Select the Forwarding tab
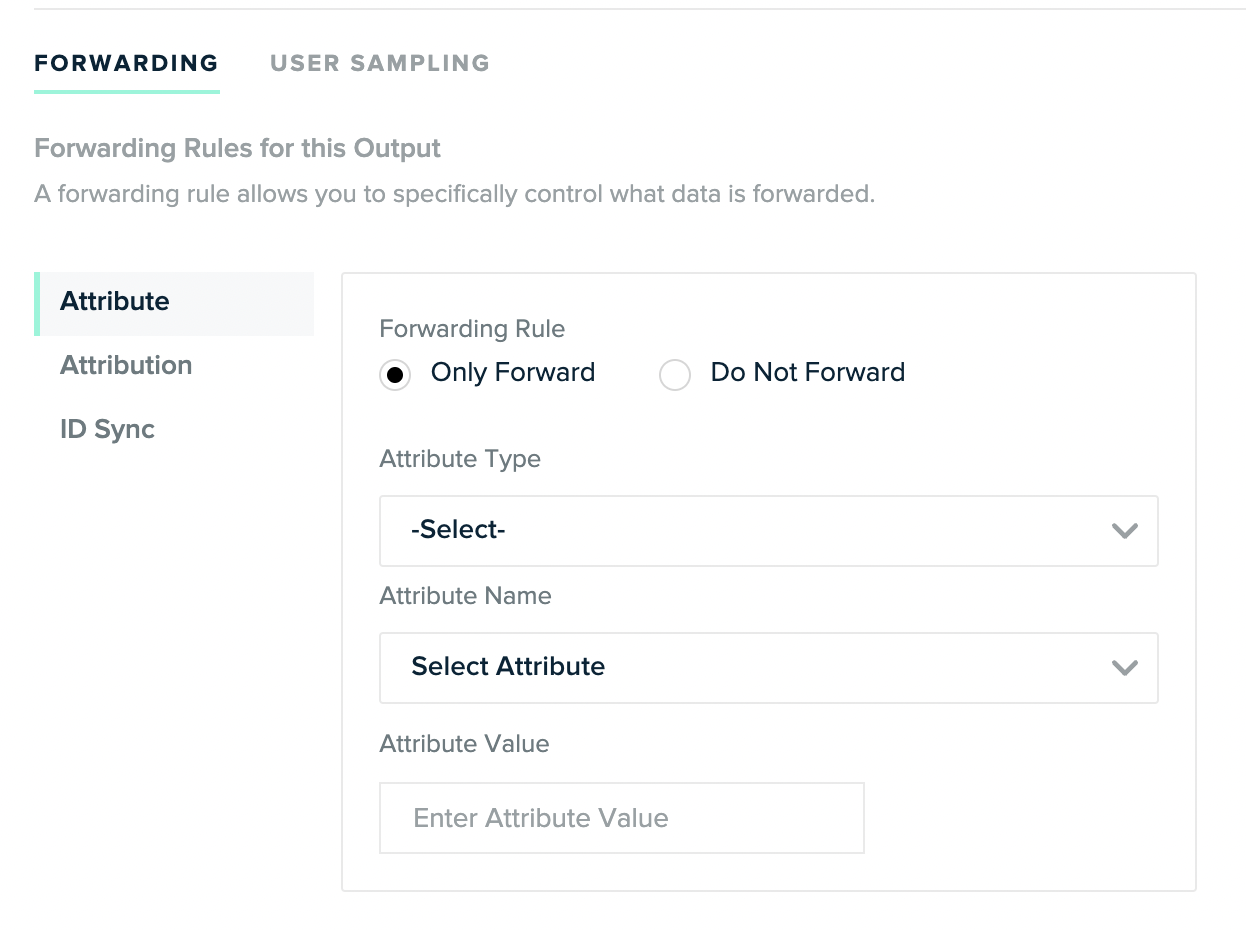This screenshot has height=930, width=1246. (x=126, y=63)
